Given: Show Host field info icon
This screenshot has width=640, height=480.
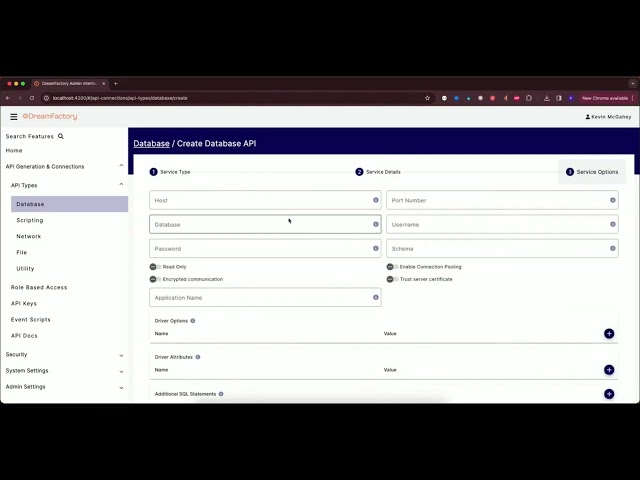Looking at the screenshot, I should pyautogui.click(x=376, y=200).
